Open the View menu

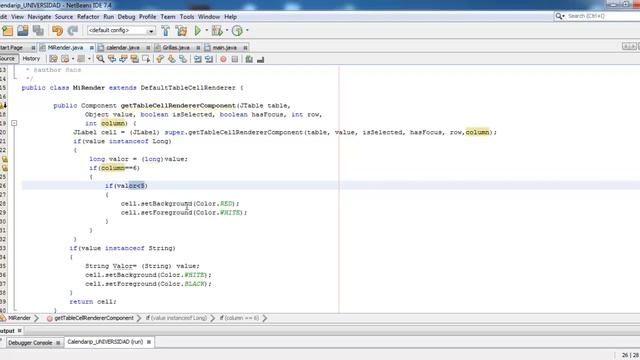18,17
